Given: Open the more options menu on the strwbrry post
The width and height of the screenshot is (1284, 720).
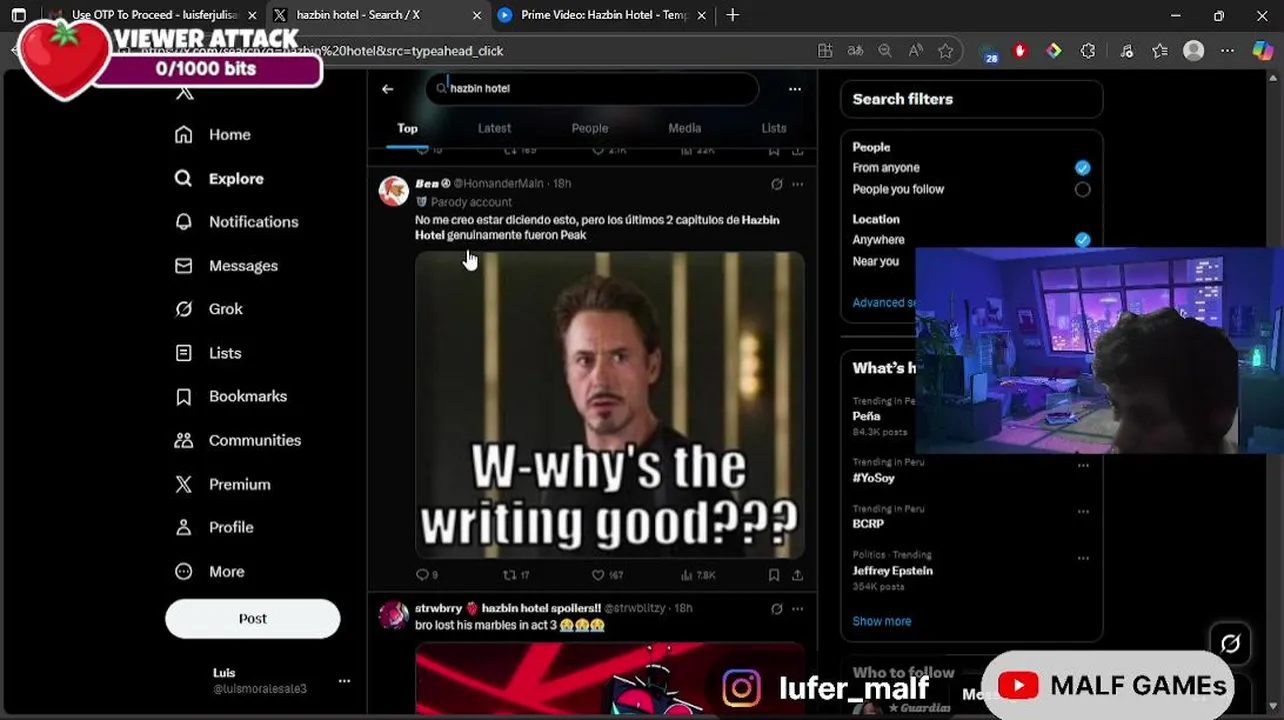Looking at the screenshot, I should pos(797,608).
